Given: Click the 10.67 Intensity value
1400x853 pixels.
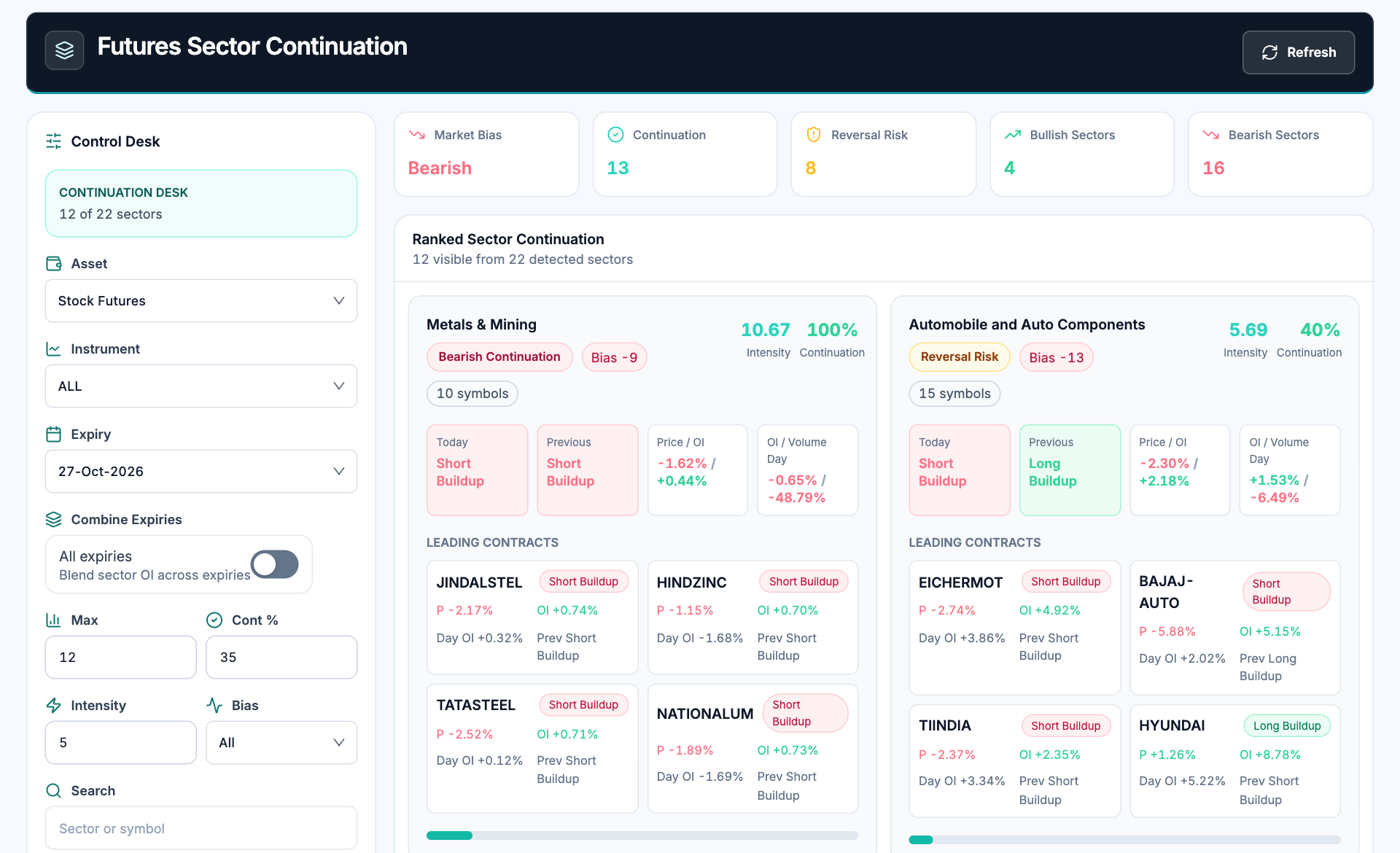Looking at the screenshot, I should (x=766, y=330).
